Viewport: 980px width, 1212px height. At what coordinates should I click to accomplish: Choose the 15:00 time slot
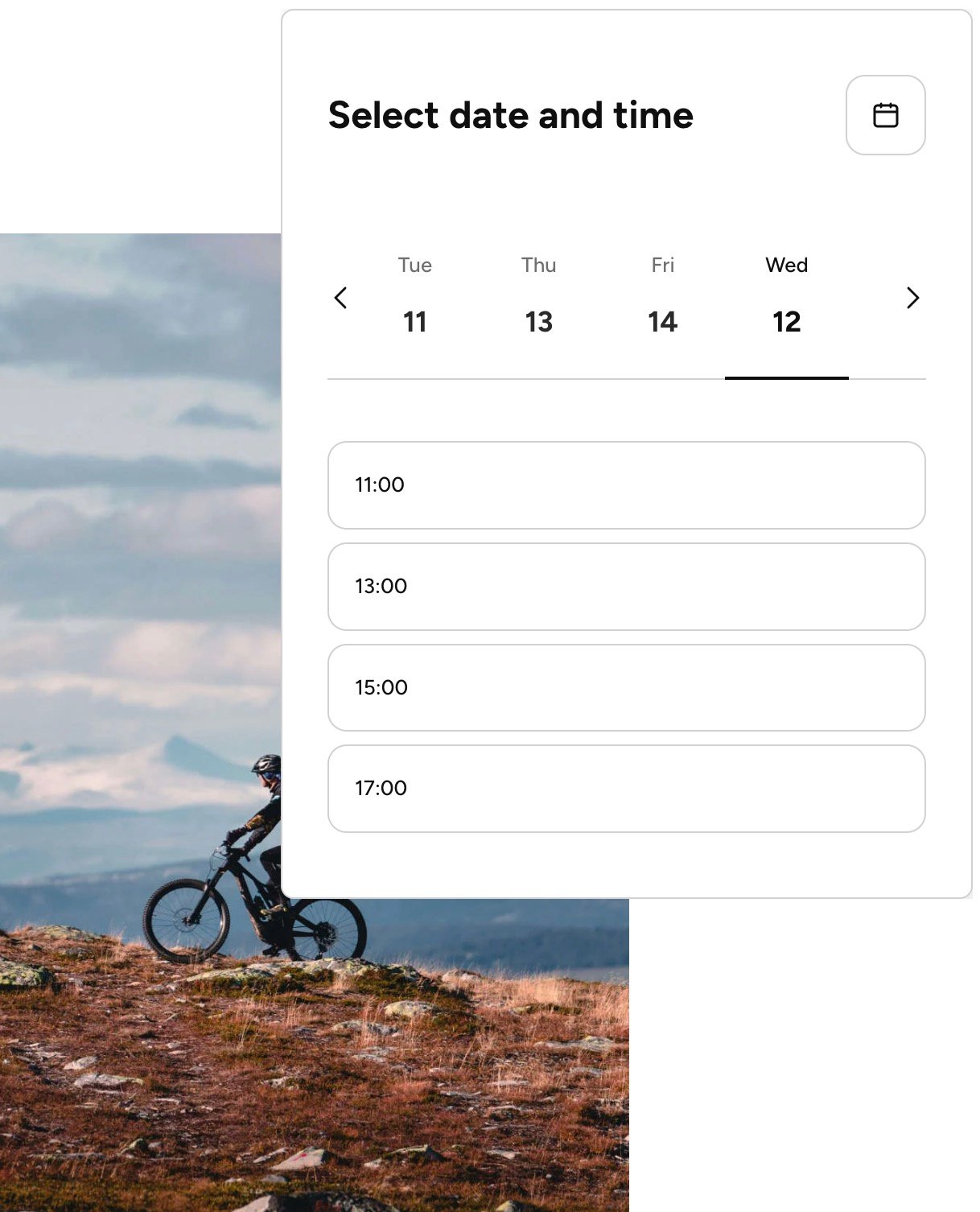pyautogui.click(x=627, y=688)
